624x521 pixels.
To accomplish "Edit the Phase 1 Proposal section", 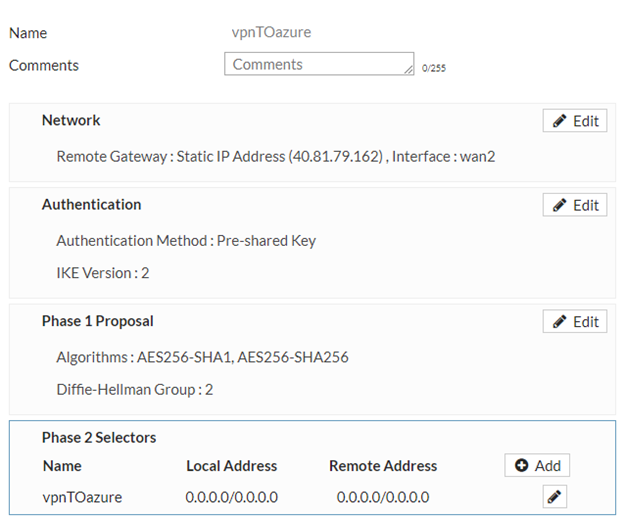I will (x=575, y=322).
